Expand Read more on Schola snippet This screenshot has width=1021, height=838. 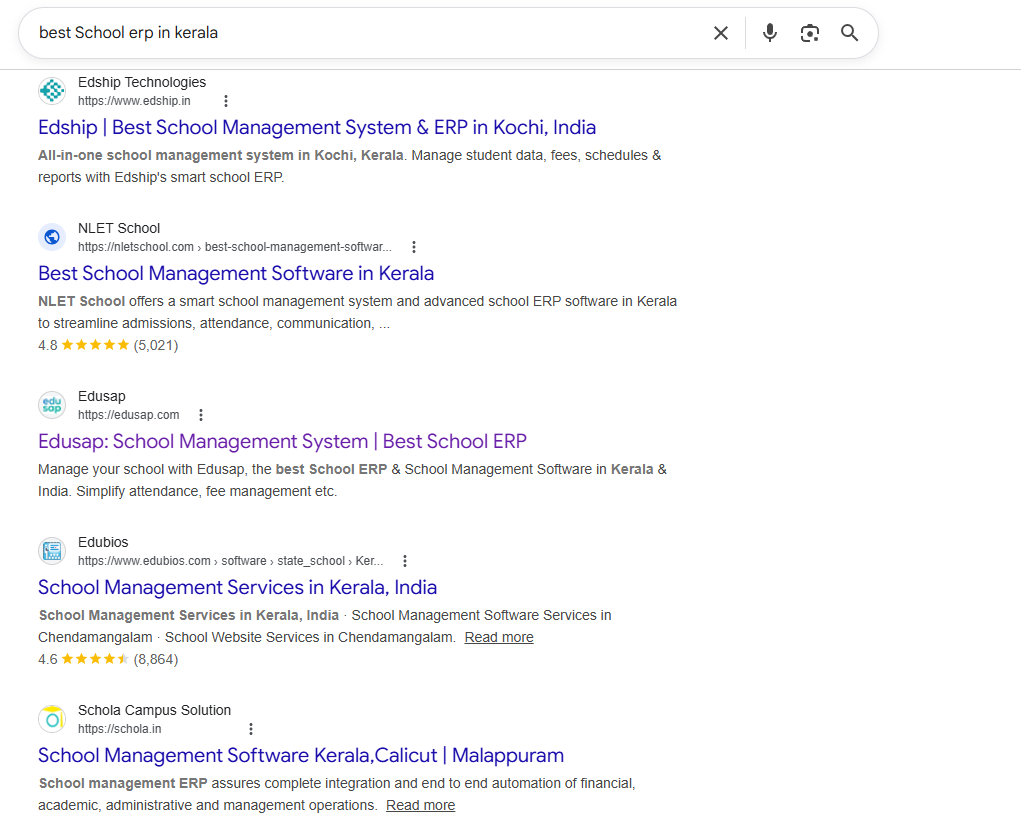coord(420,805)
